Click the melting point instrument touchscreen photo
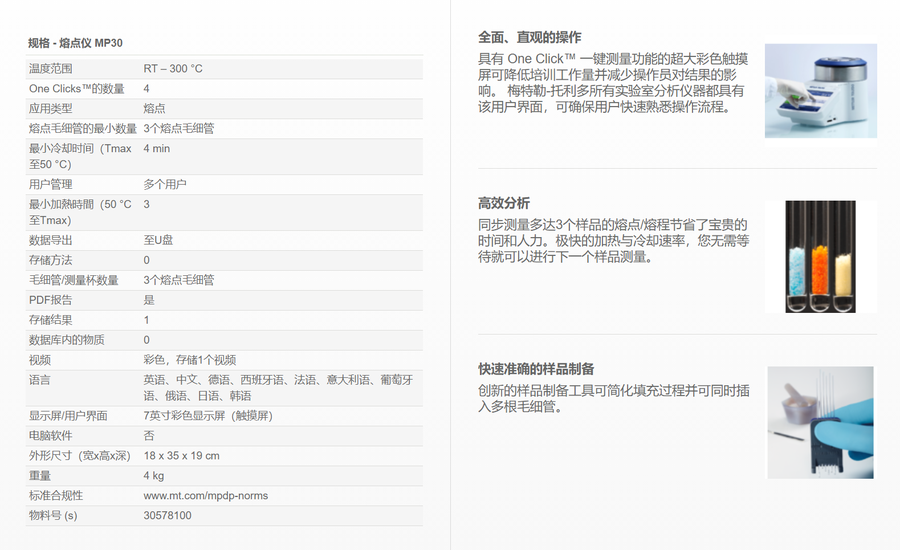900x550 pixels. pyautogui.click(x=820, y=91)
